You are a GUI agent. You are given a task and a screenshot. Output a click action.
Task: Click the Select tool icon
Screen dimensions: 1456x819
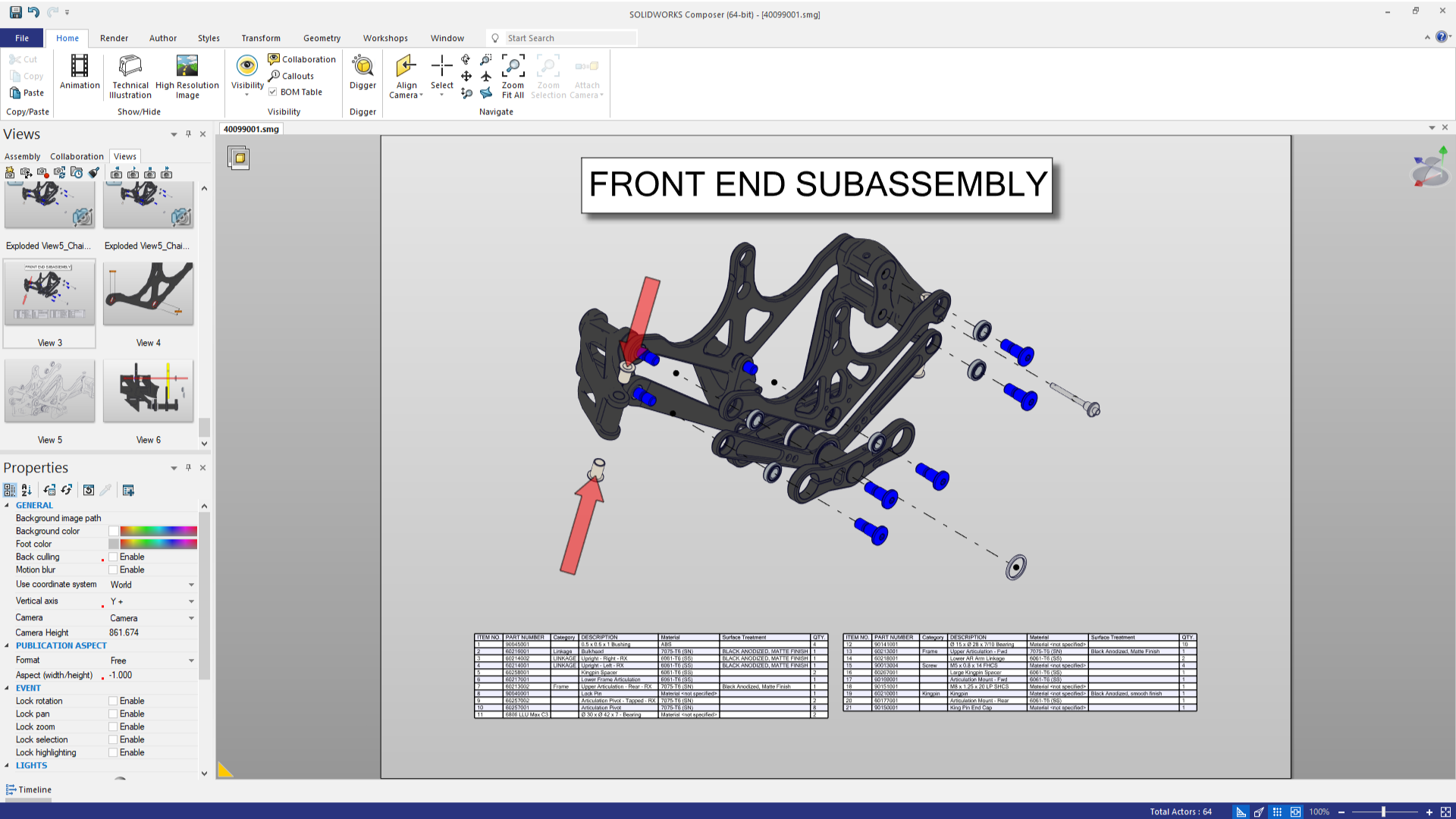(x=441, y=71)
